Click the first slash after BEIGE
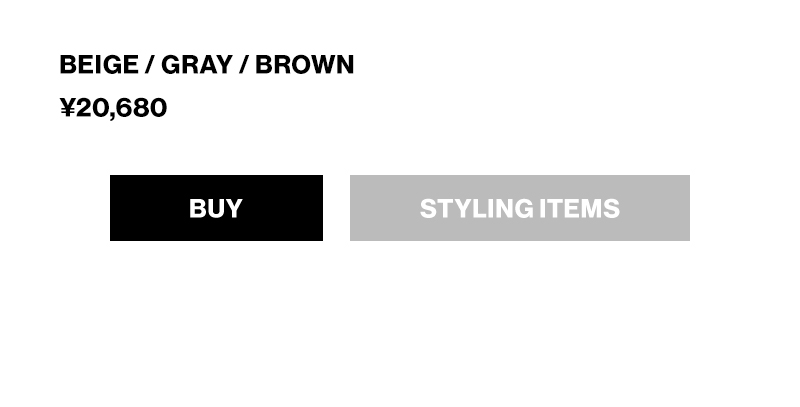 [150, 65]
